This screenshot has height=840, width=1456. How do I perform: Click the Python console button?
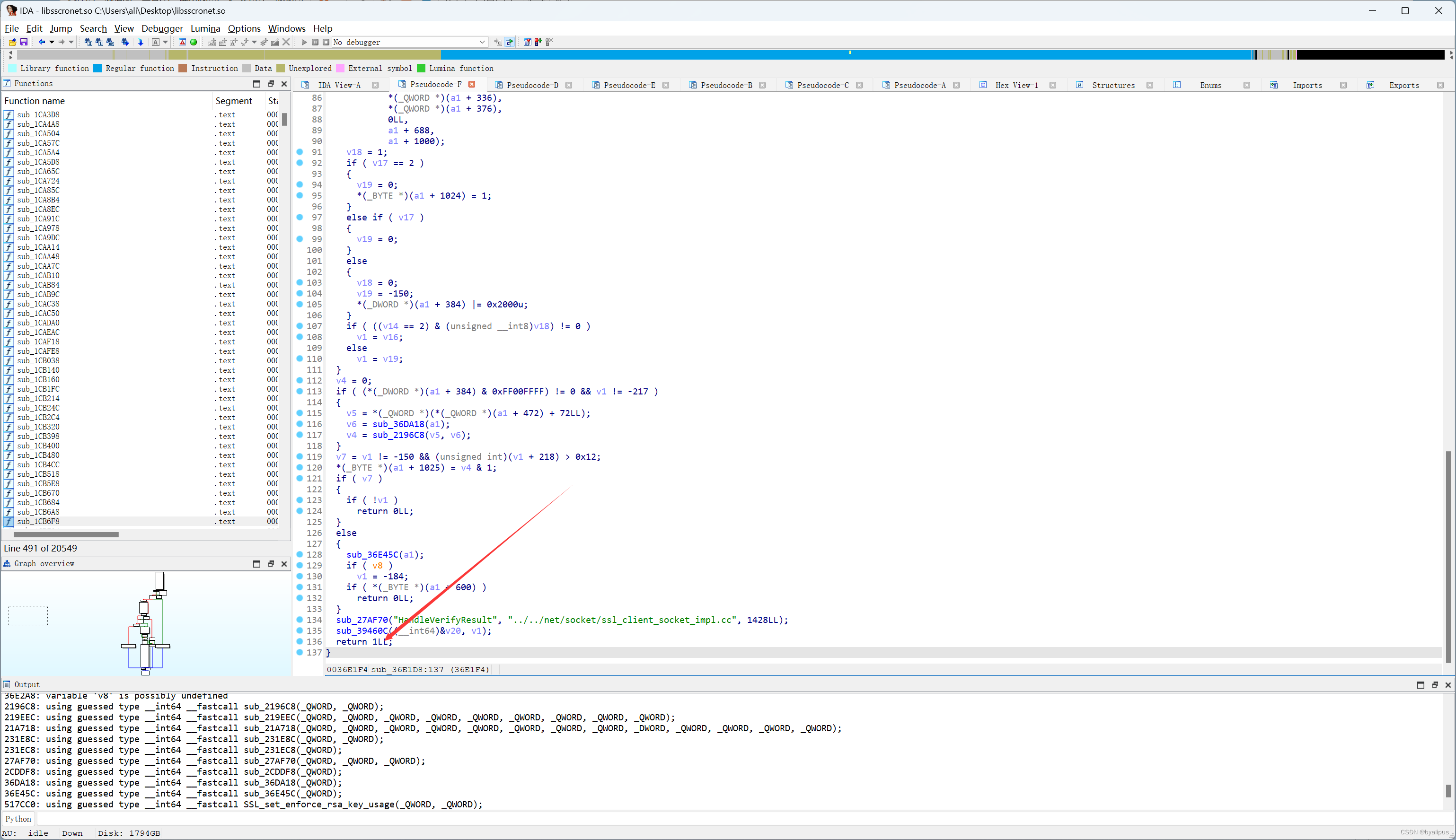(x=18, y=819)
